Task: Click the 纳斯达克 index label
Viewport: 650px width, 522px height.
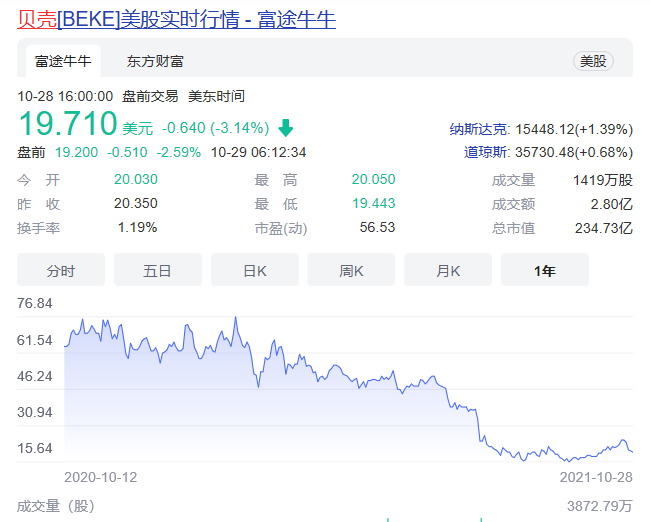Action: [479, 129]
